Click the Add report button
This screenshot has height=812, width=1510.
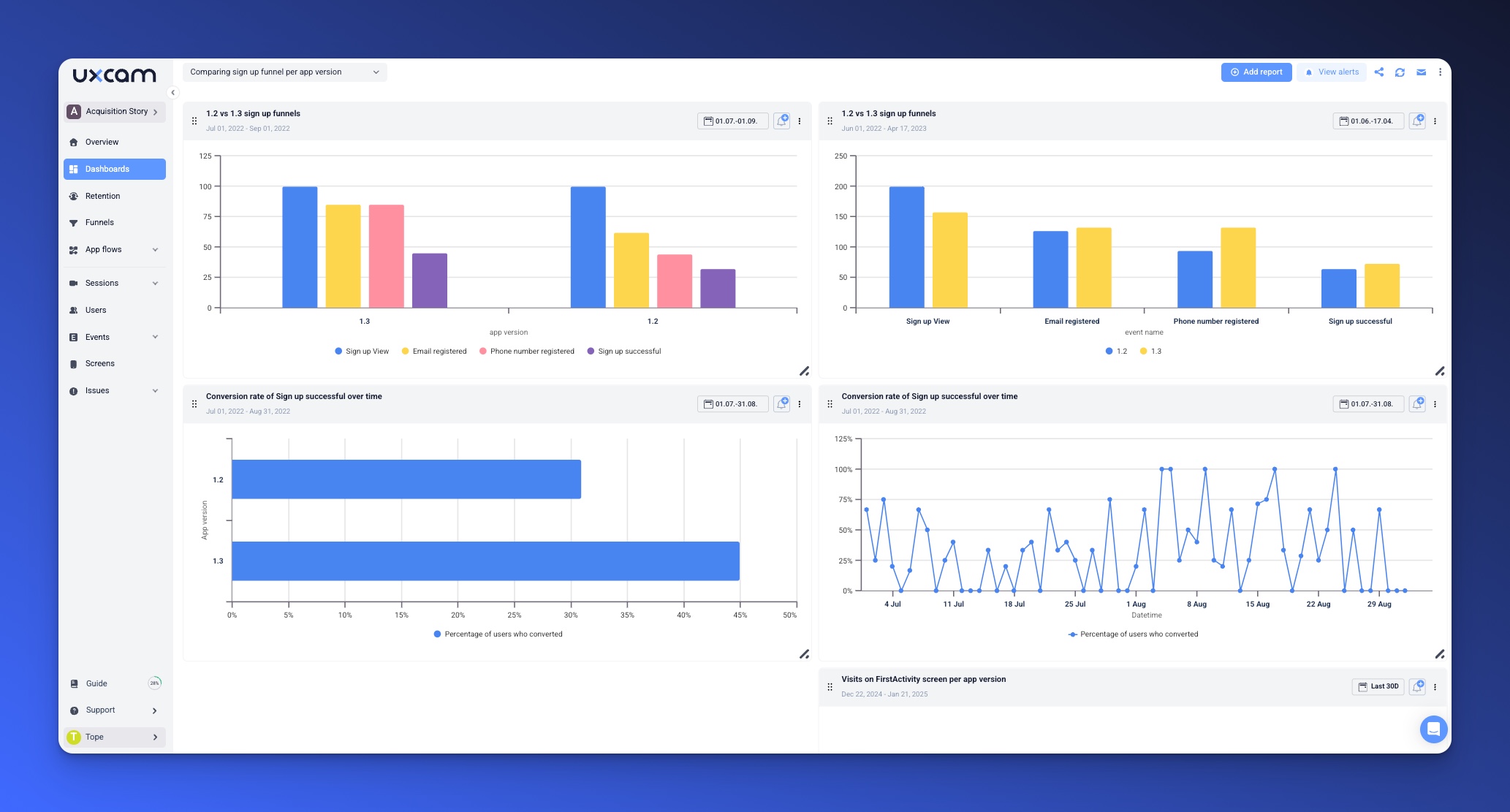tap(1256, 72)
